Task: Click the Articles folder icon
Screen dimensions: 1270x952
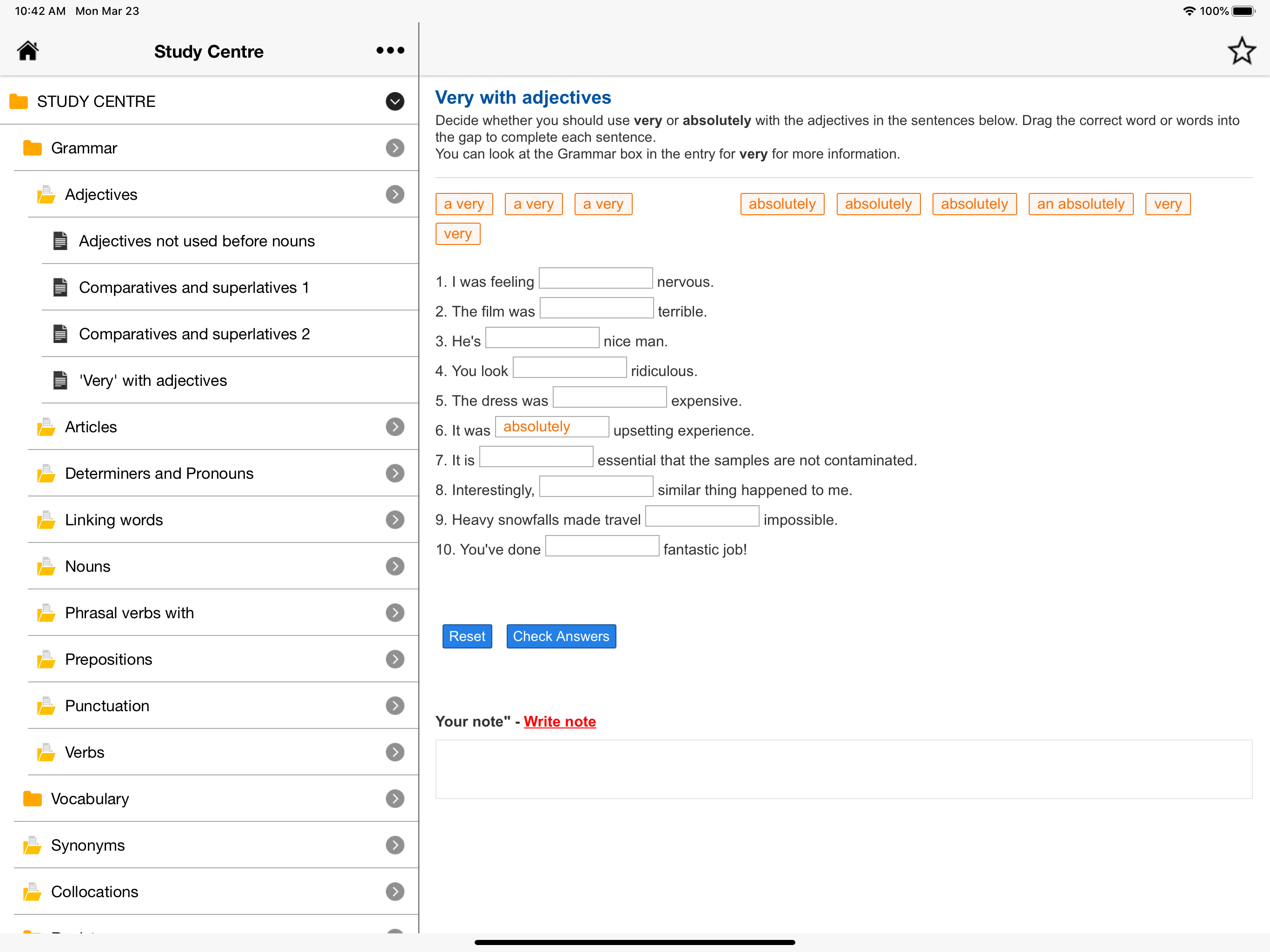Action: pos(46,427)
